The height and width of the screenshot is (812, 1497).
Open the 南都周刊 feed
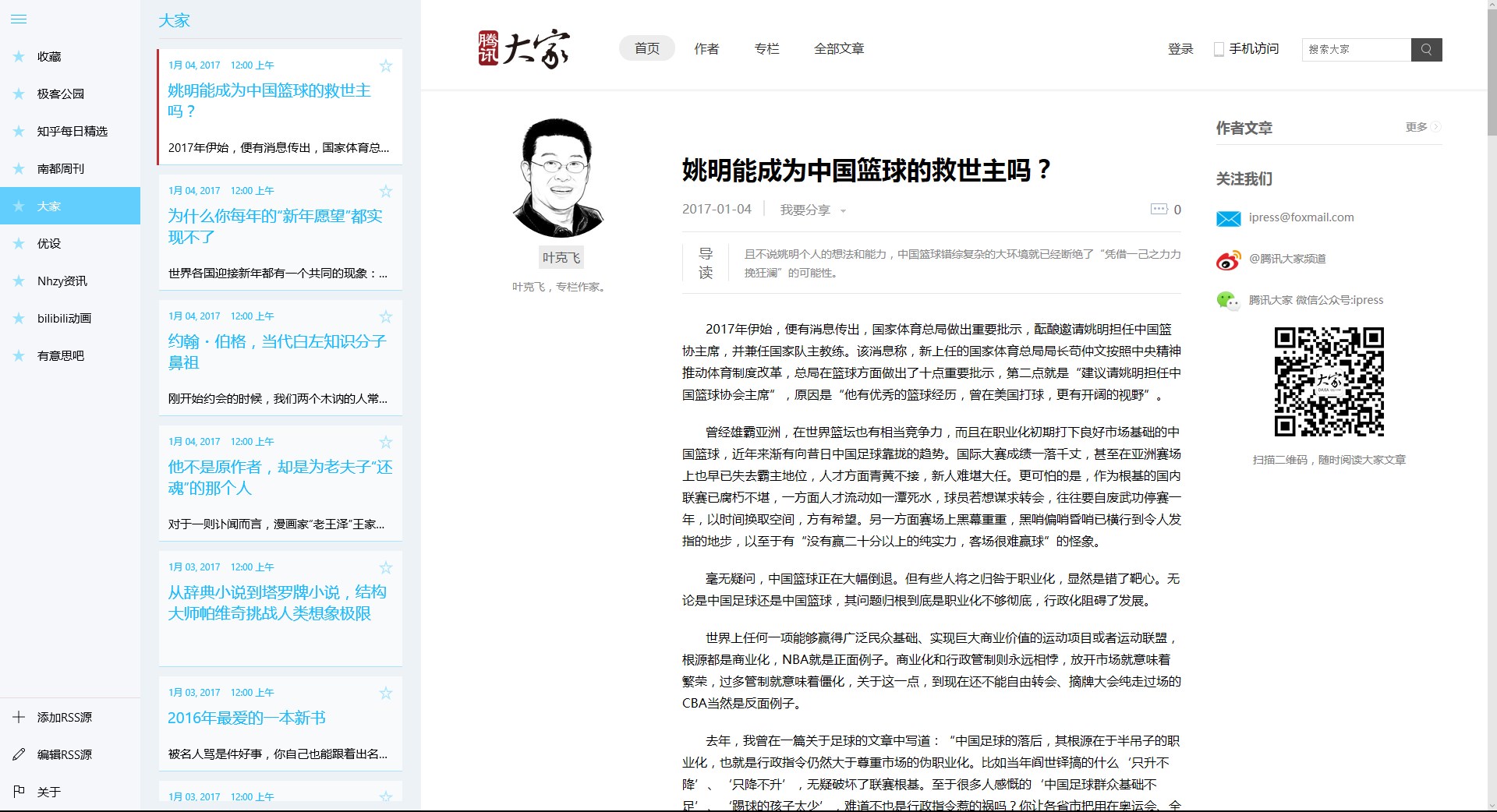(x=70, y=168)
